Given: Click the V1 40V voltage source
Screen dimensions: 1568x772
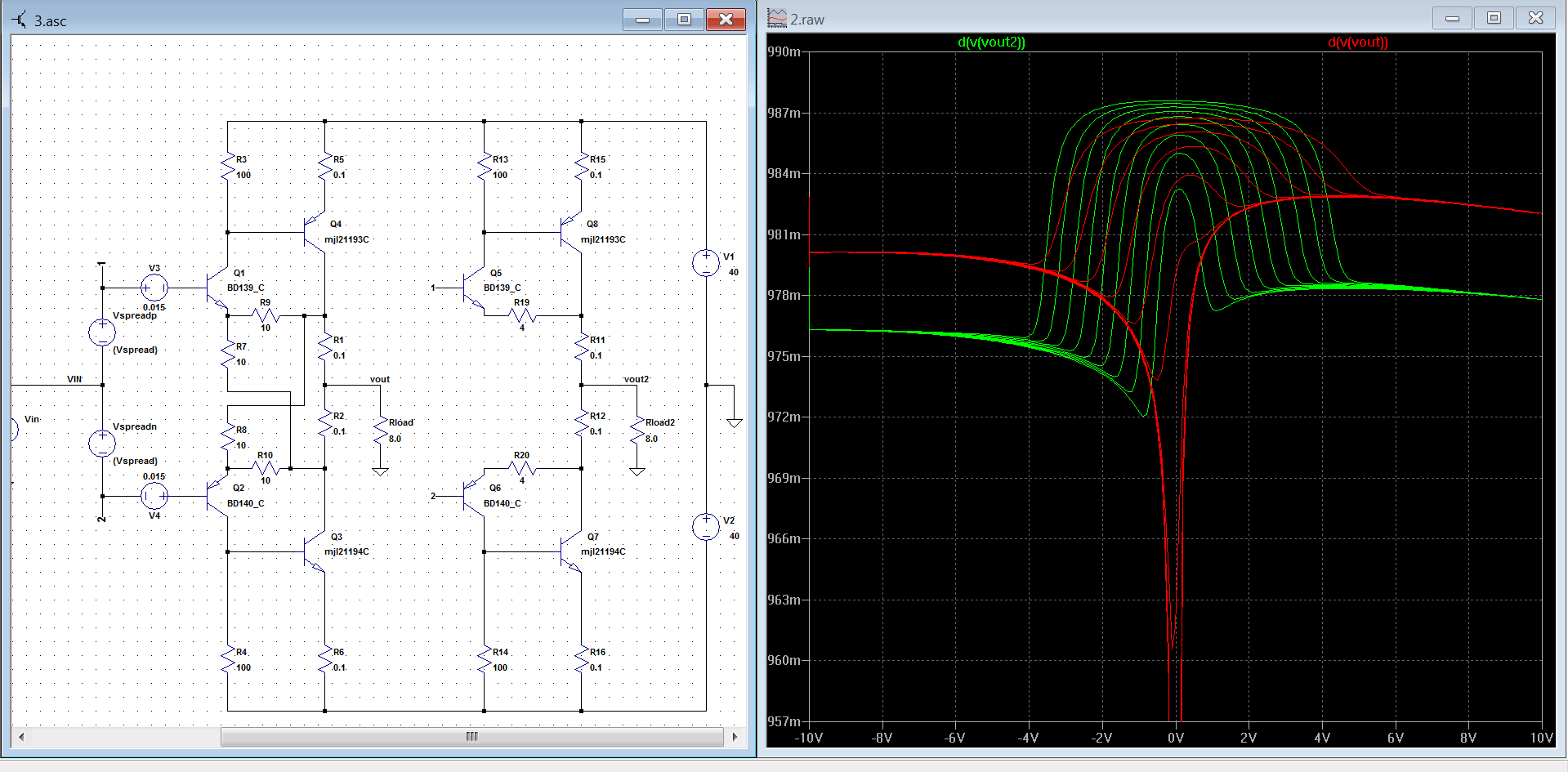Looking at the screenshot, I should pyautogui.click(x=706, y=263).
